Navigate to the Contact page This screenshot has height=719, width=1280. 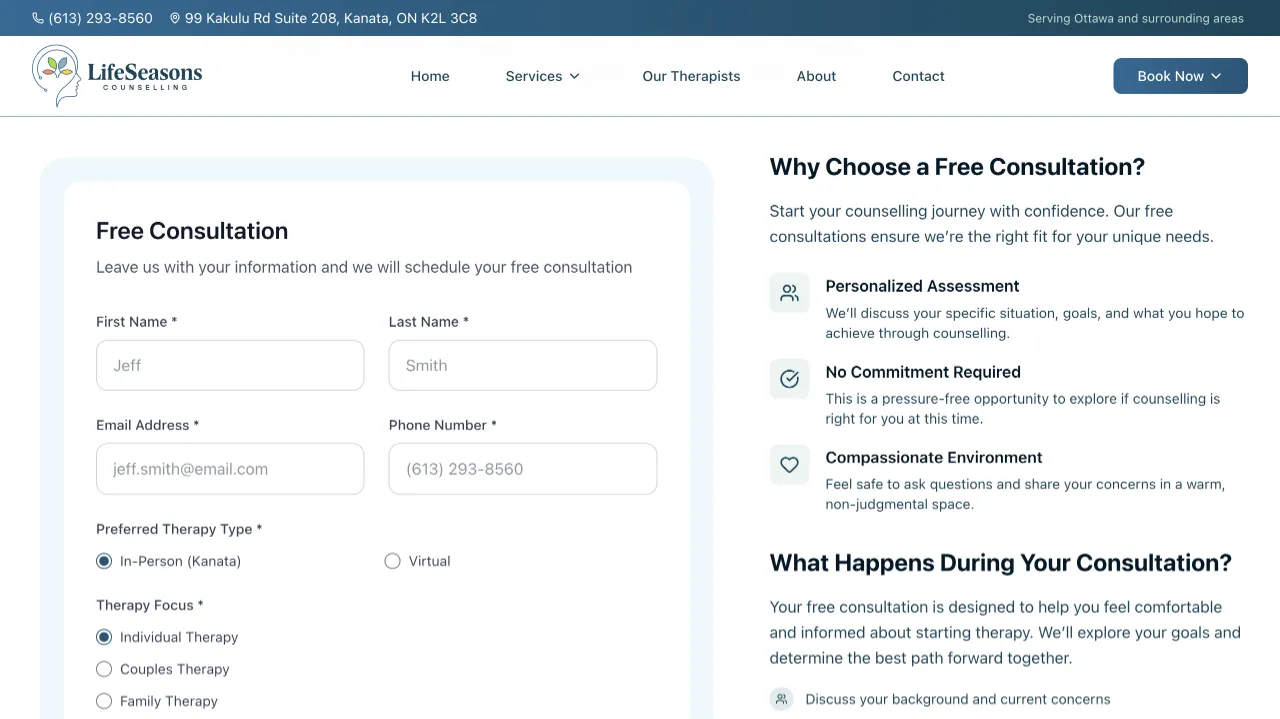[918, 76]
